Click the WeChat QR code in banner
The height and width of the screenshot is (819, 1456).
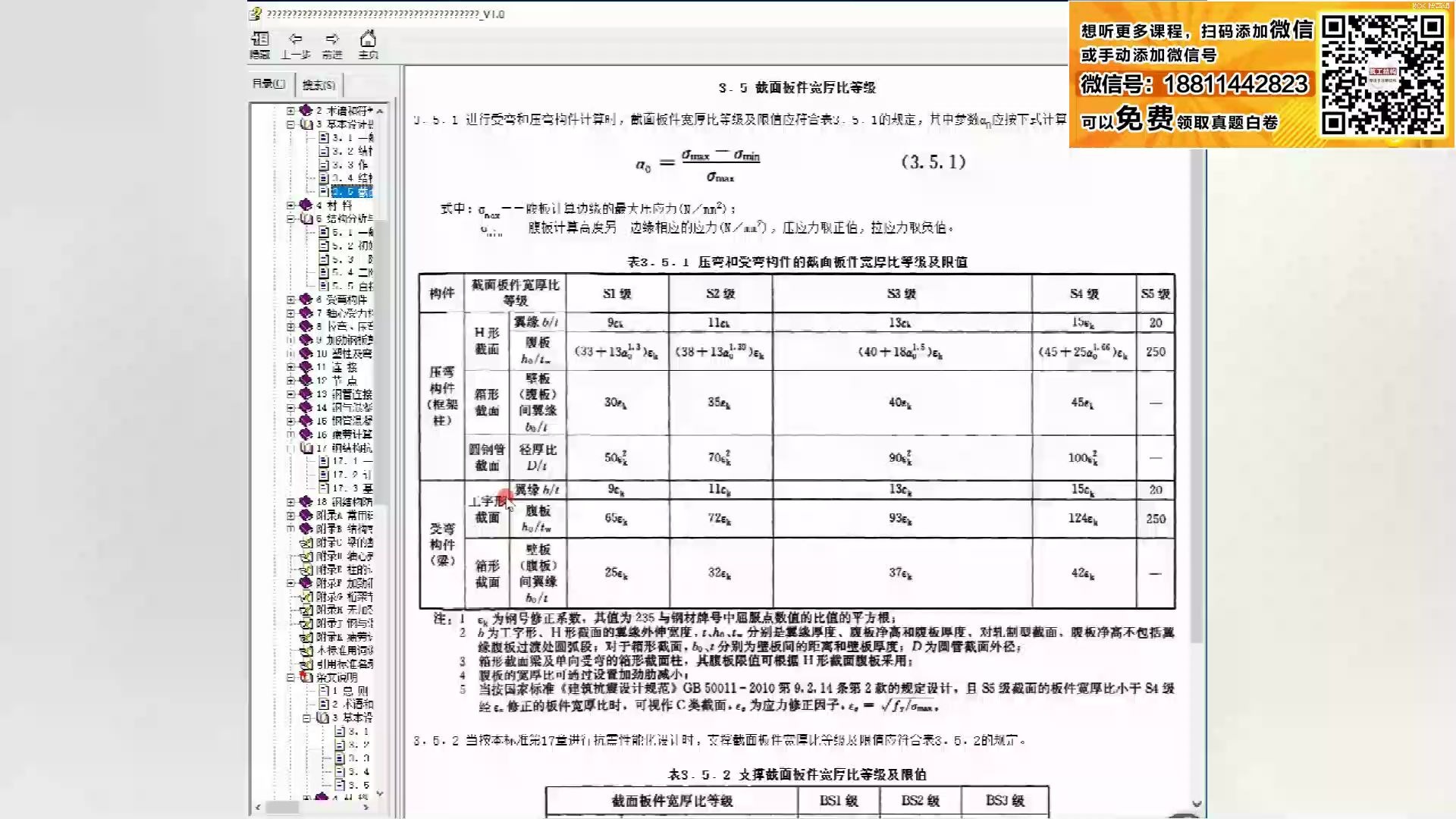pos(1382,74)
